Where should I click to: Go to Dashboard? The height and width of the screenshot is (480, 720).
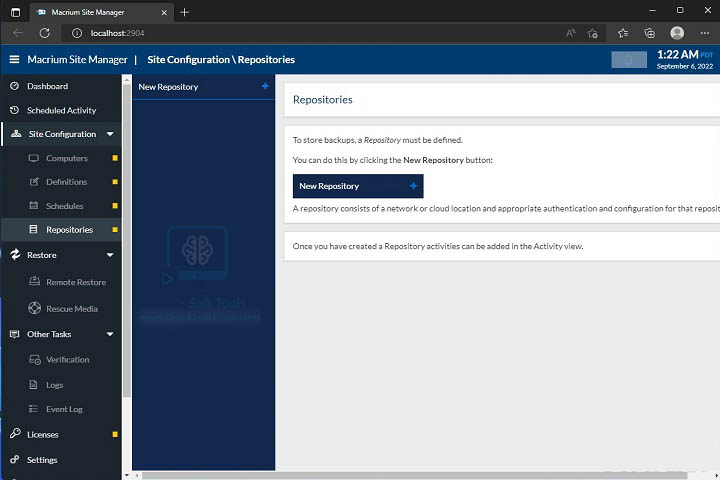(48, 86)
